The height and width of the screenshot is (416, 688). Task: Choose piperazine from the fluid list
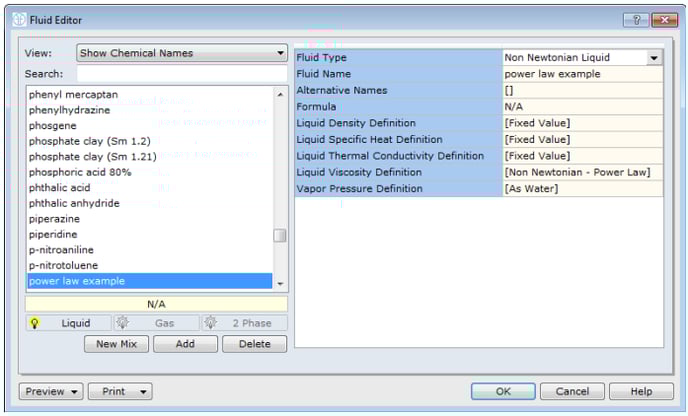point(55,218)
